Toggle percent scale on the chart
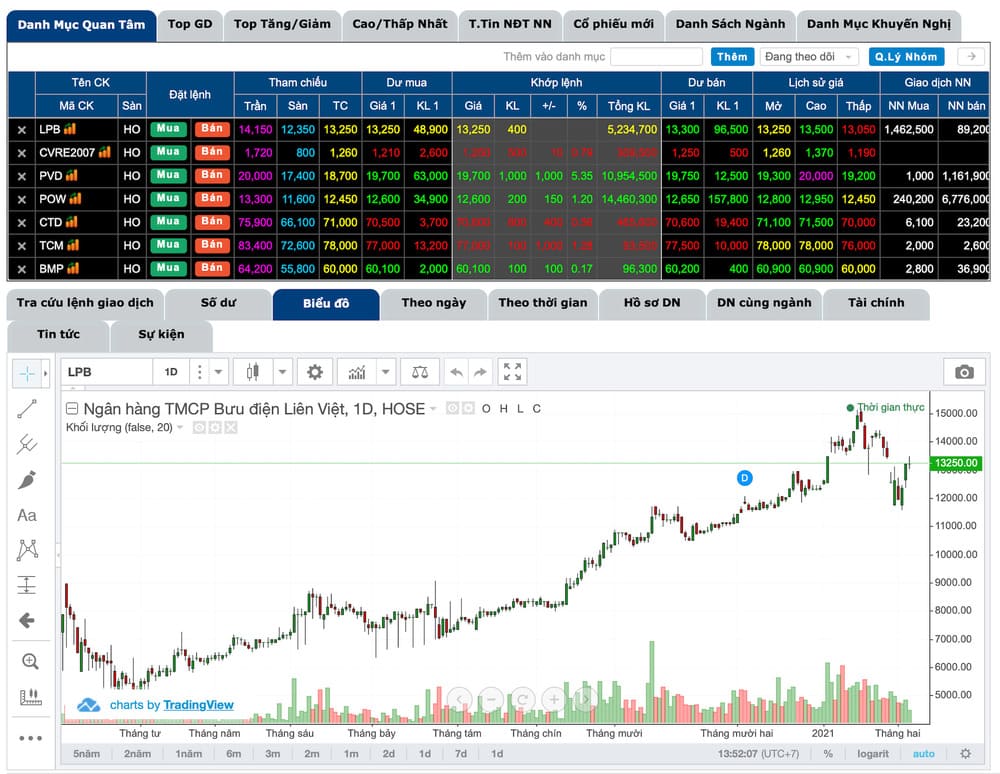 click(x=828, y=754)
